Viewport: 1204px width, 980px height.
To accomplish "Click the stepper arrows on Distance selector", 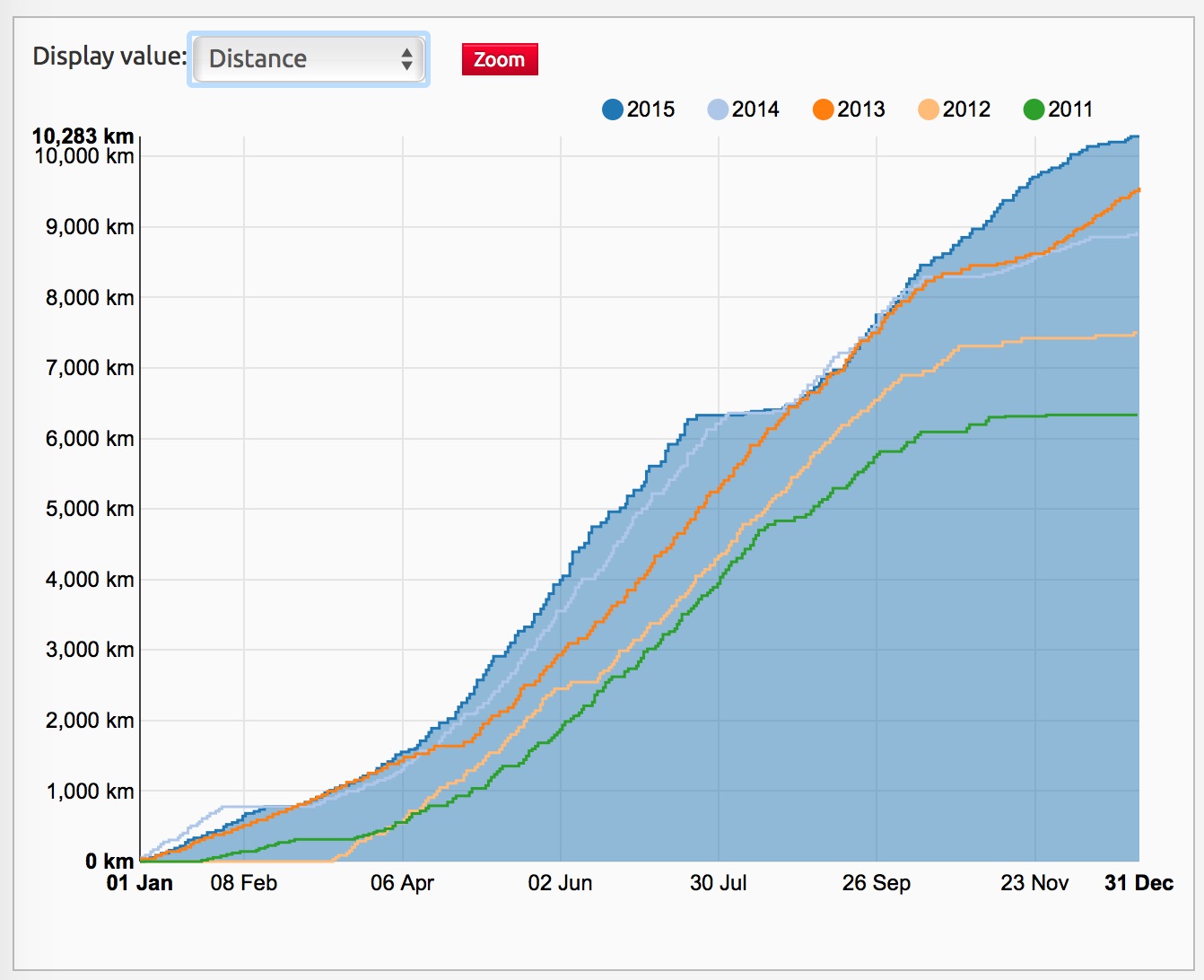I will [406, 59].
